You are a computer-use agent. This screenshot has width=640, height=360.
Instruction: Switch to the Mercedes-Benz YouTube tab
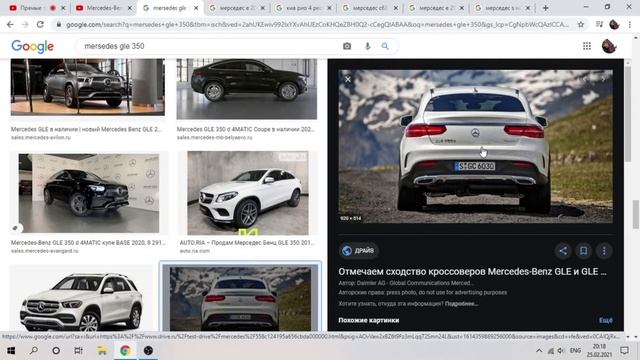(x=103, y=8)
